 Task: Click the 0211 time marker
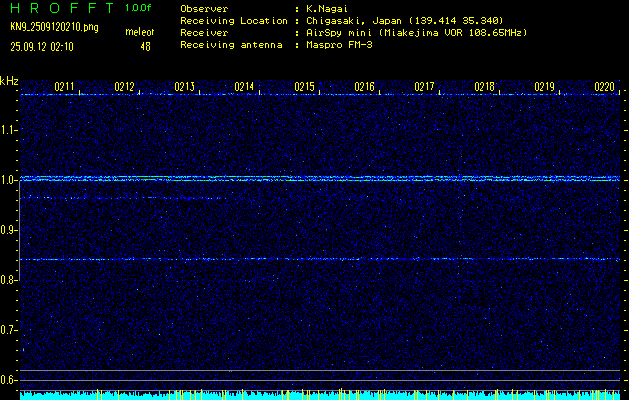(x=64, y=87)
